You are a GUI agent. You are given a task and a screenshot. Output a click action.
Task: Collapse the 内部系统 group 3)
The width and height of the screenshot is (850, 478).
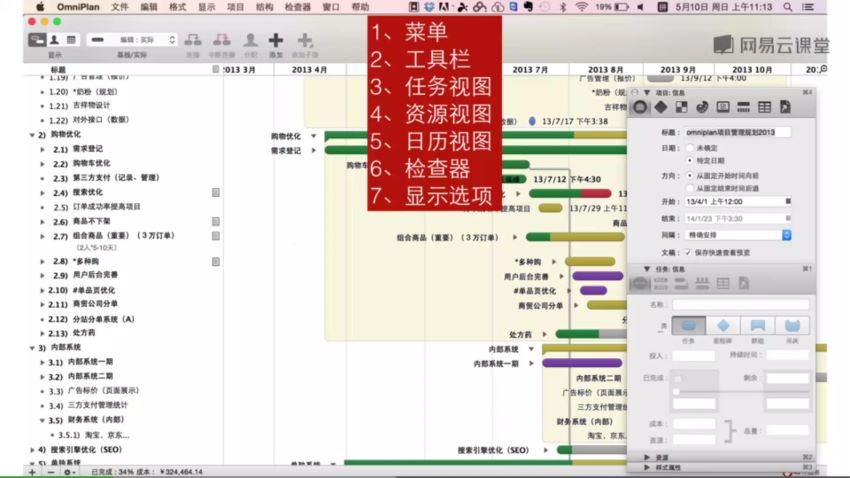[32, 348]
